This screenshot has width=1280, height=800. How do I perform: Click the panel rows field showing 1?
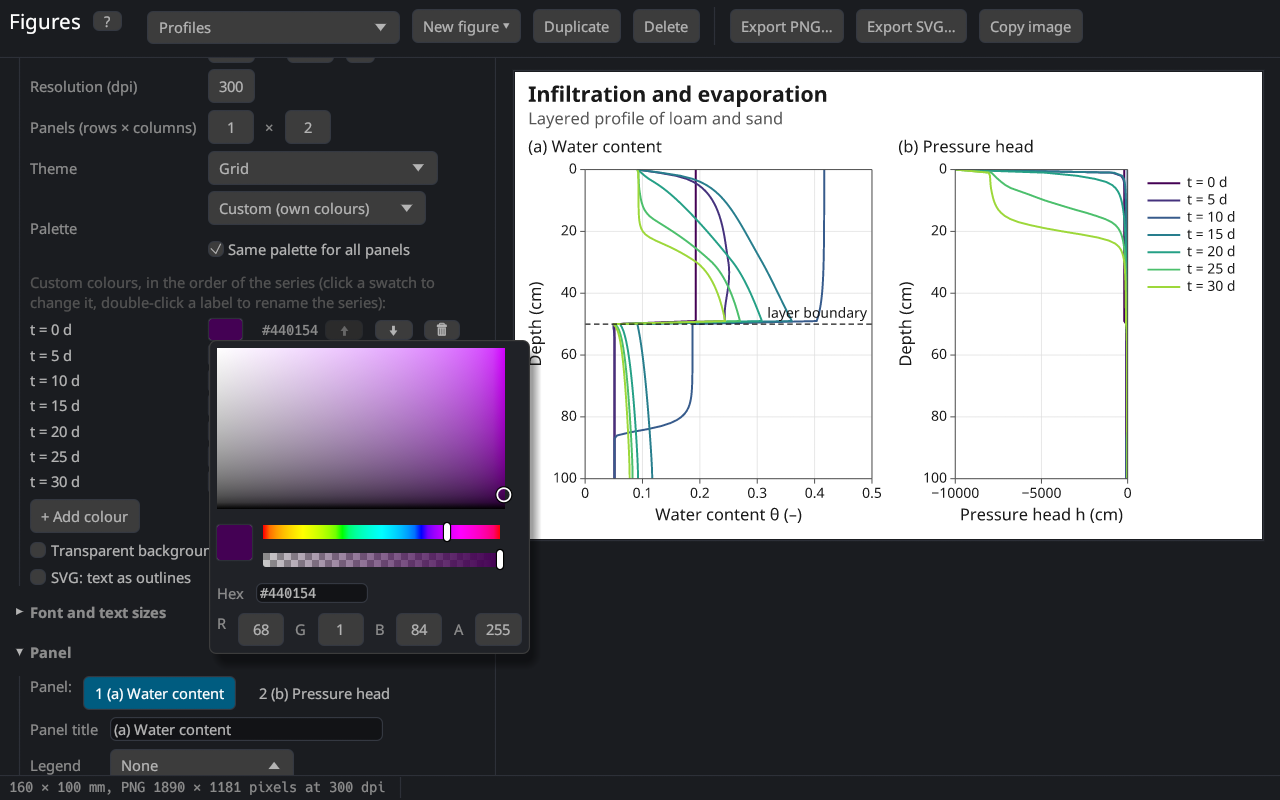point(231,127)
